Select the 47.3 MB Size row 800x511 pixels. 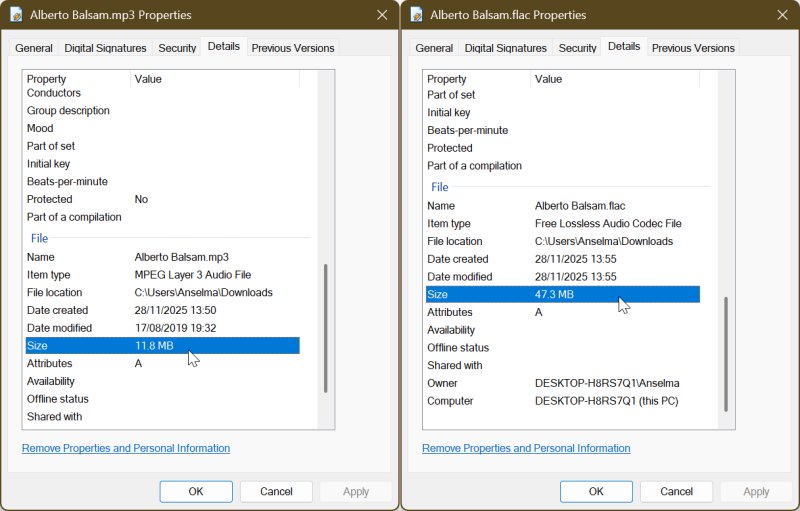point(560,294)
